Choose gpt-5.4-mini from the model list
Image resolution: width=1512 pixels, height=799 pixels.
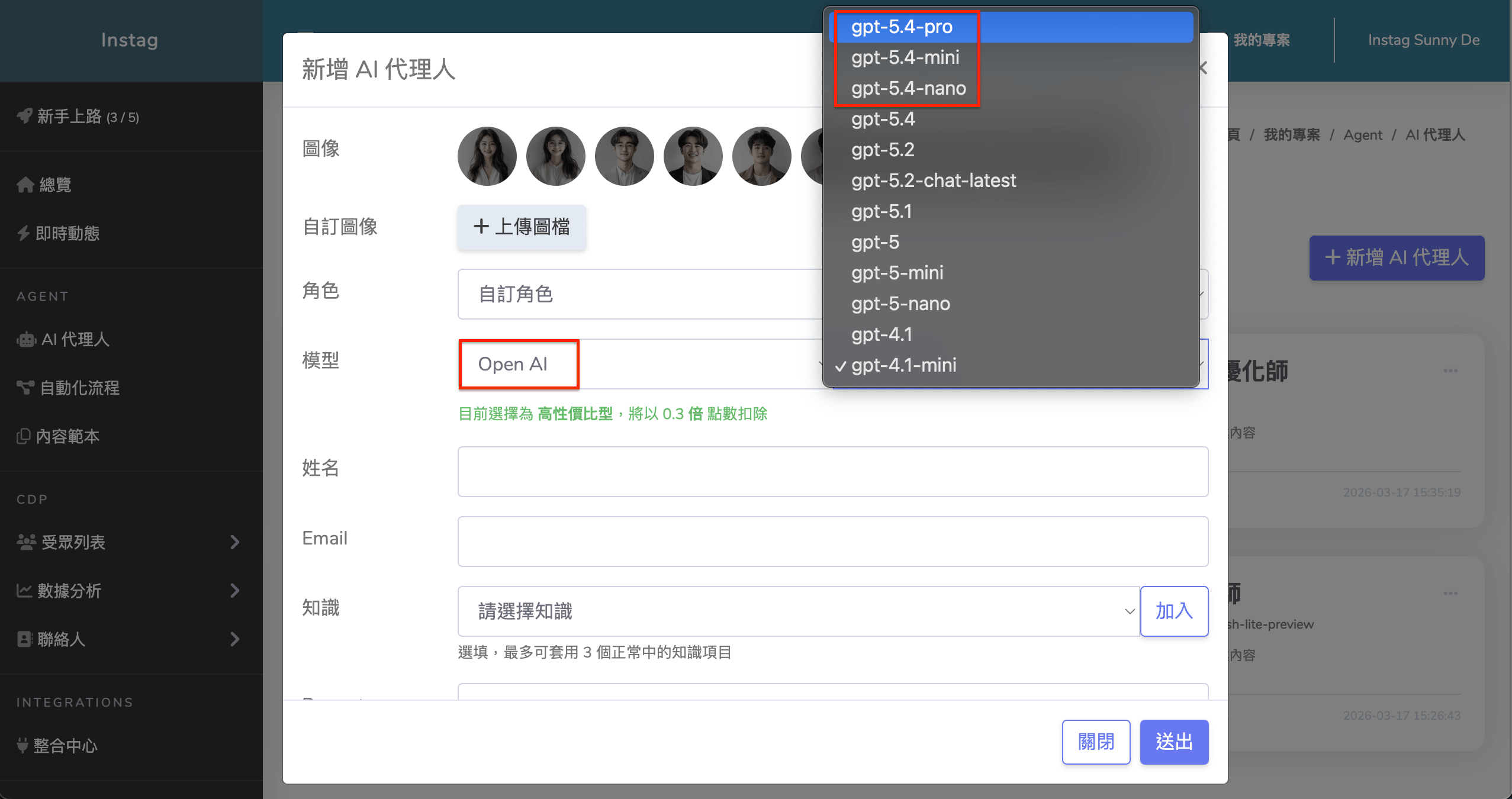905,57
